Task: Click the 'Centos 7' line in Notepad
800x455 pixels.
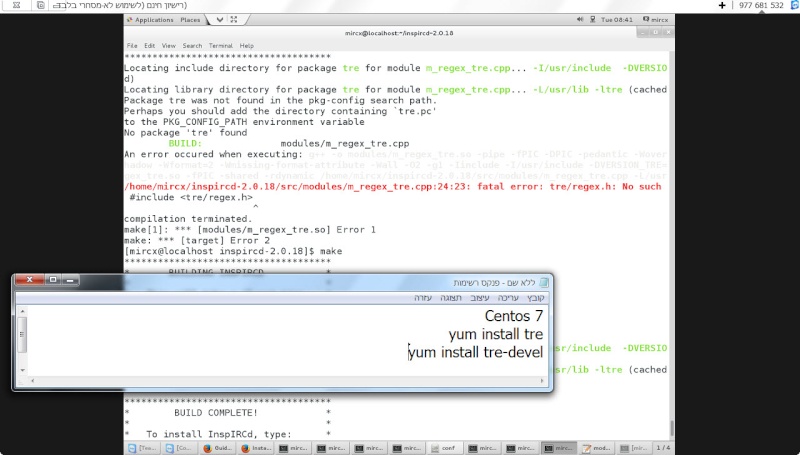Action: (513, 316)
